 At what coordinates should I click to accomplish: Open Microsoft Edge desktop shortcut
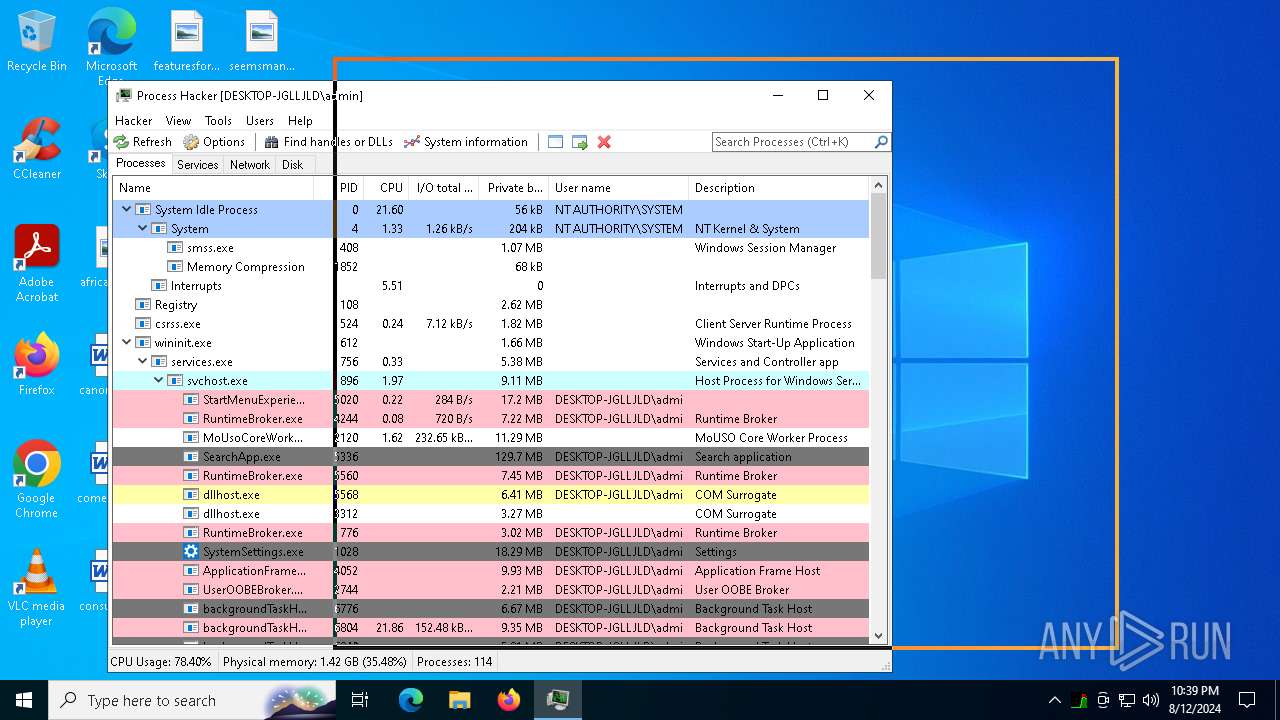click(111, 47)
